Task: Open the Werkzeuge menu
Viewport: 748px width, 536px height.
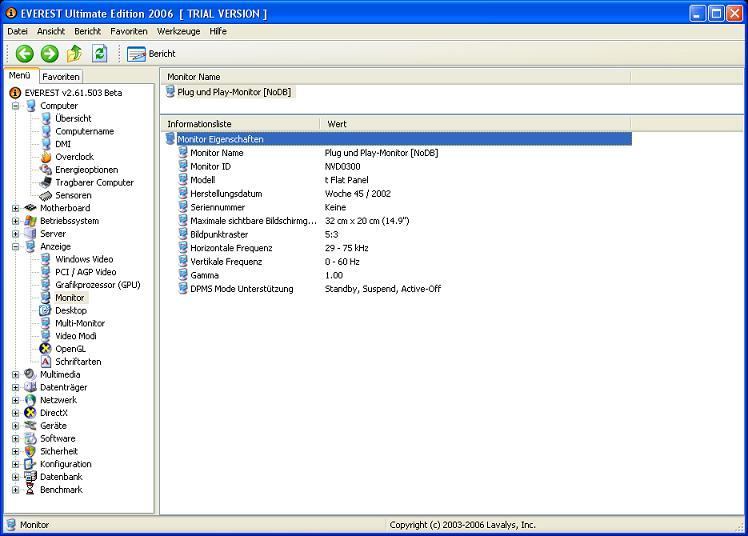Action: [178, 31]
